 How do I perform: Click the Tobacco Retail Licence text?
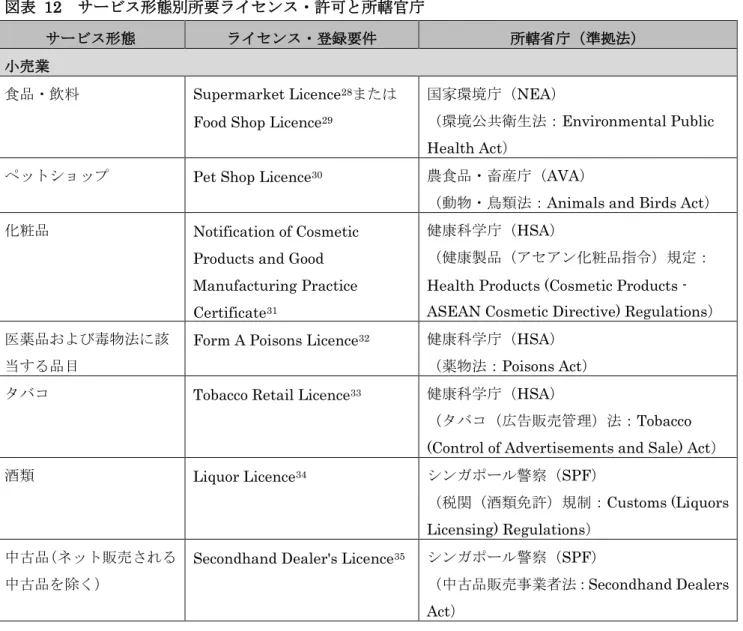272,395
